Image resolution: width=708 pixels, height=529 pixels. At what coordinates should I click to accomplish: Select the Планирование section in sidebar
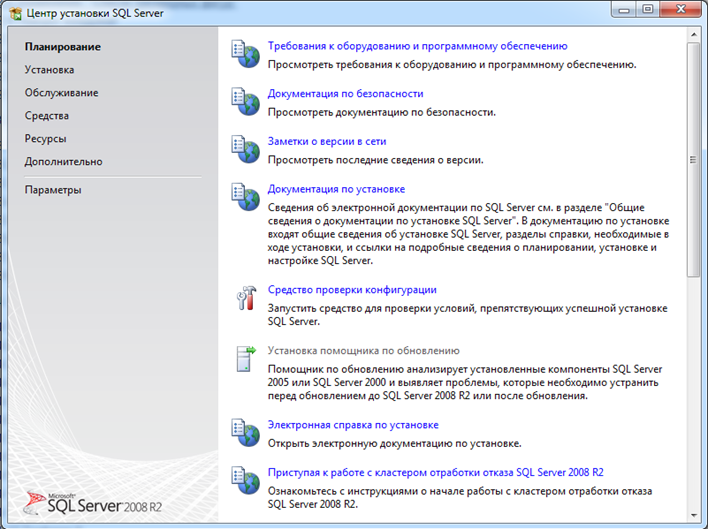tap(63, 47)
